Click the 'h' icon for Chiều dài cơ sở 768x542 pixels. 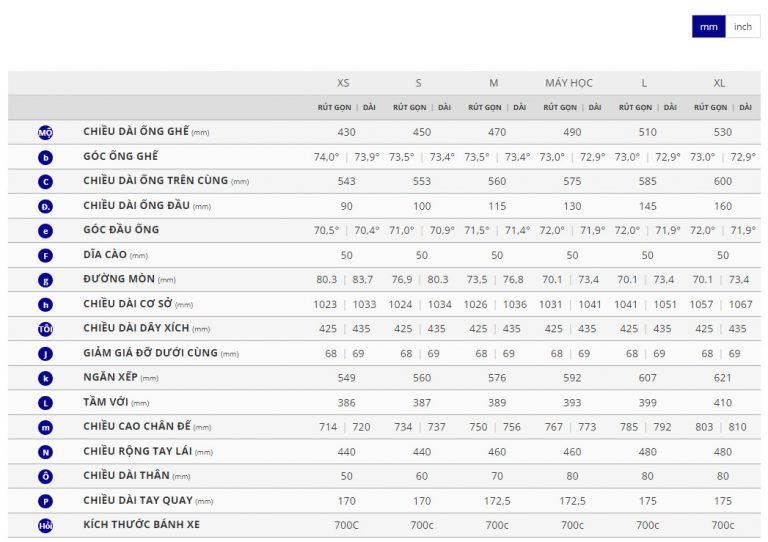tap(46, 305)
